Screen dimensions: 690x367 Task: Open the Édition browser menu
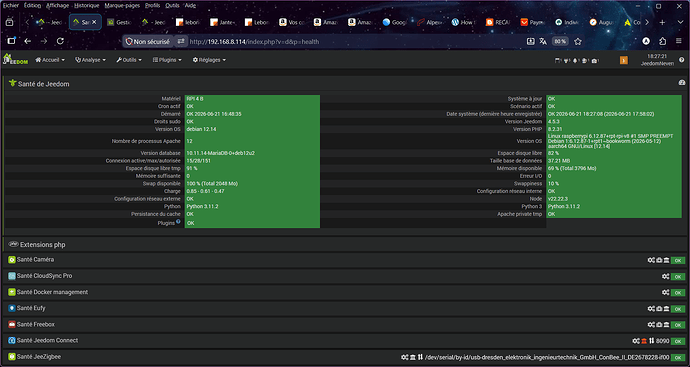coord(32,6)
